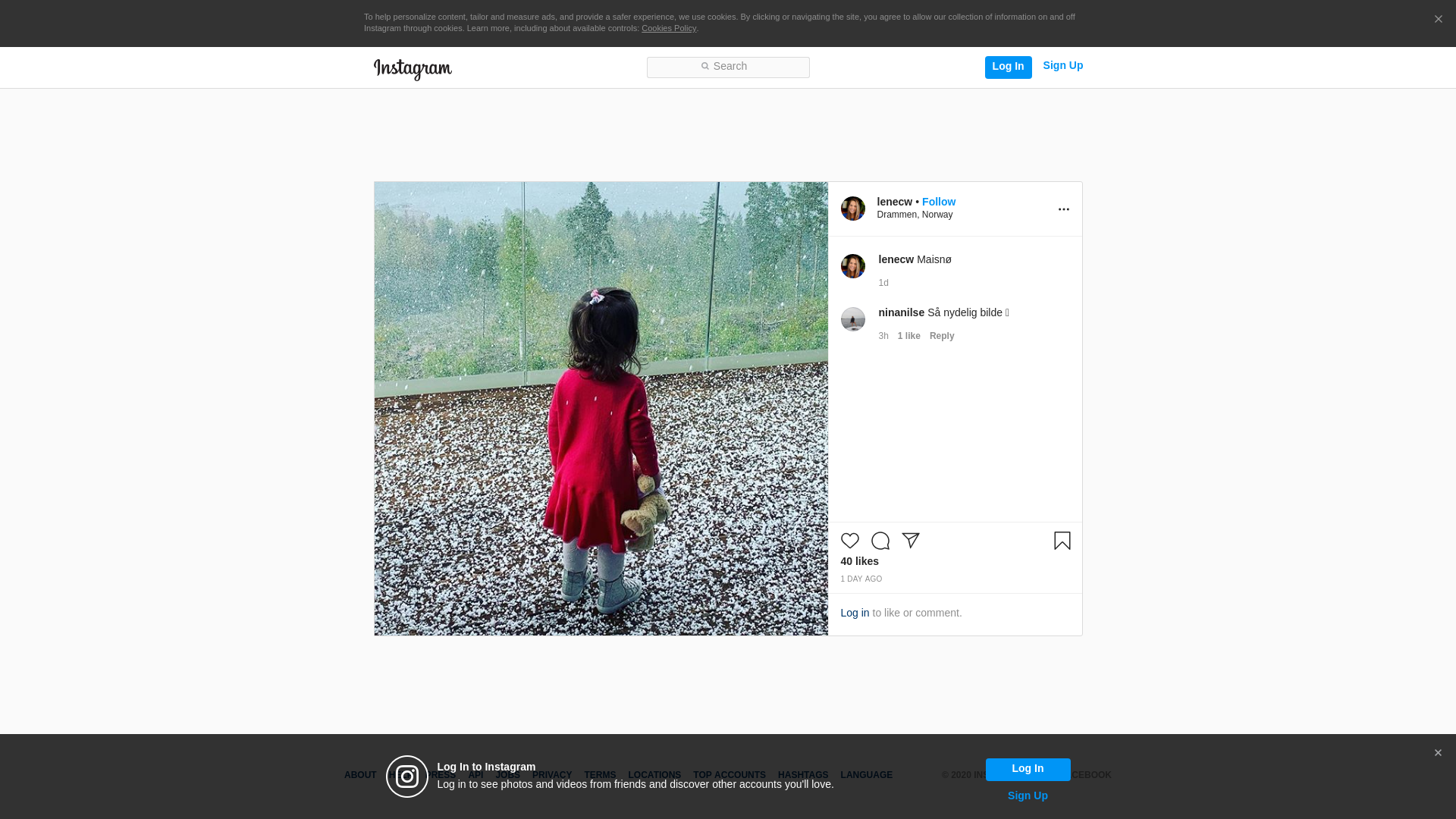Click the Instagram logo
The image size is (1456, 819).
pos(413,69)
